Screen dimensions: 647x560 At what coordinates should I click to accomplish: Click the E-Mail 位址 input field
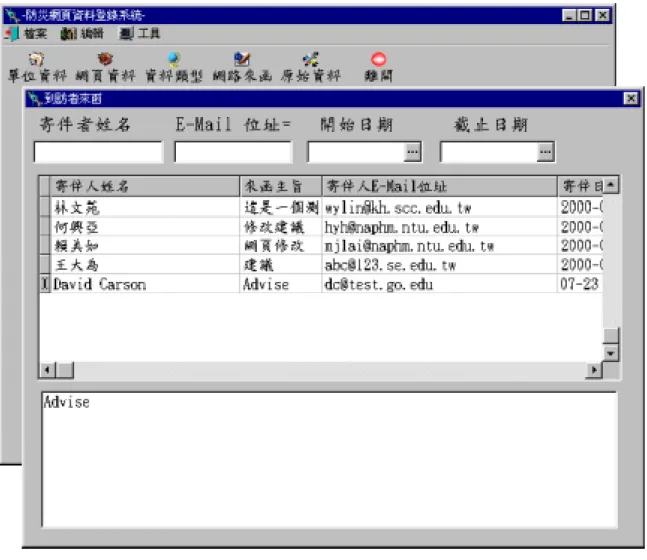pos(233,152)
